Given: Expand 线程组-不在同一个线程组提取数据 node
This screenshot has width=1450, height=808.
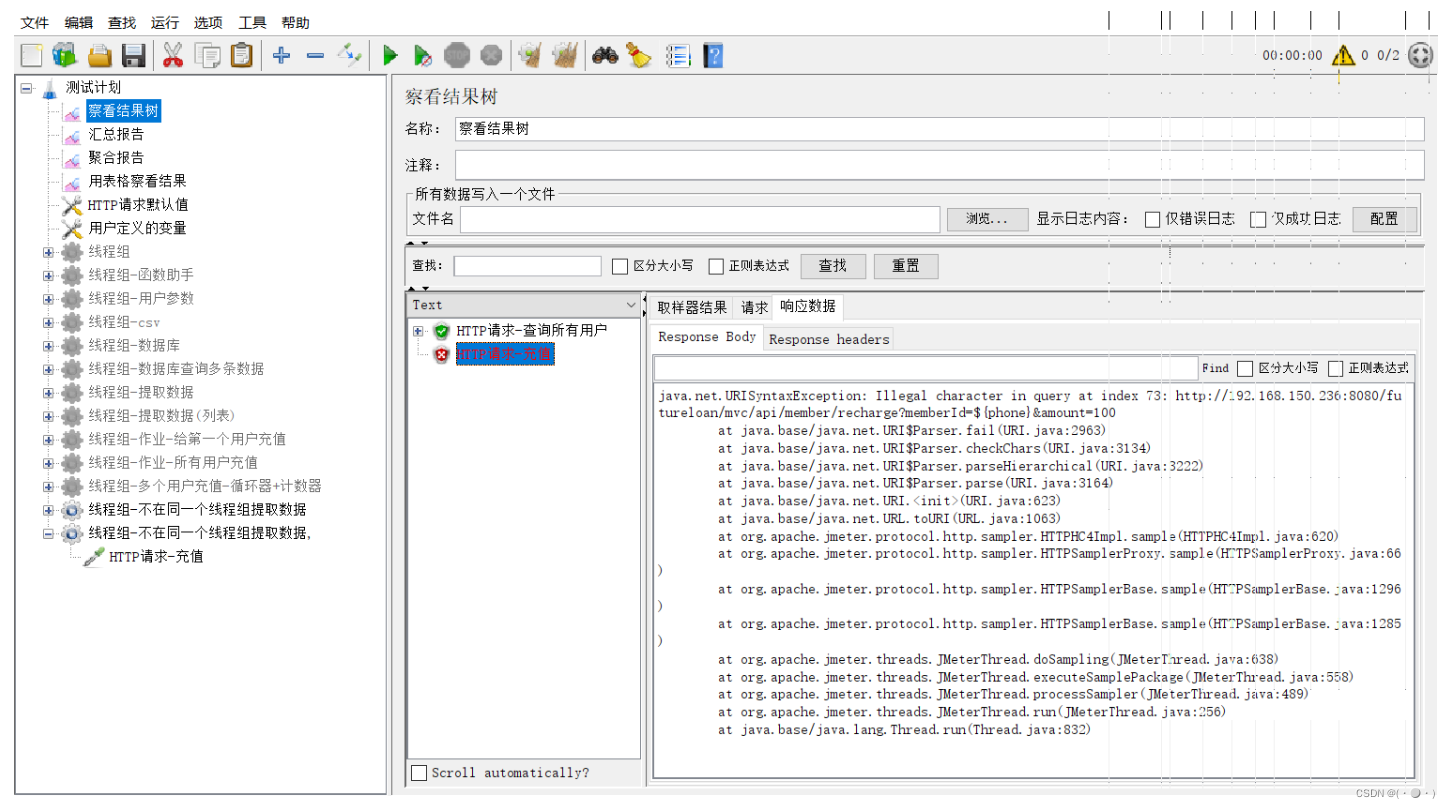Looking at the screenshot, I should click(x=48, y=509).
